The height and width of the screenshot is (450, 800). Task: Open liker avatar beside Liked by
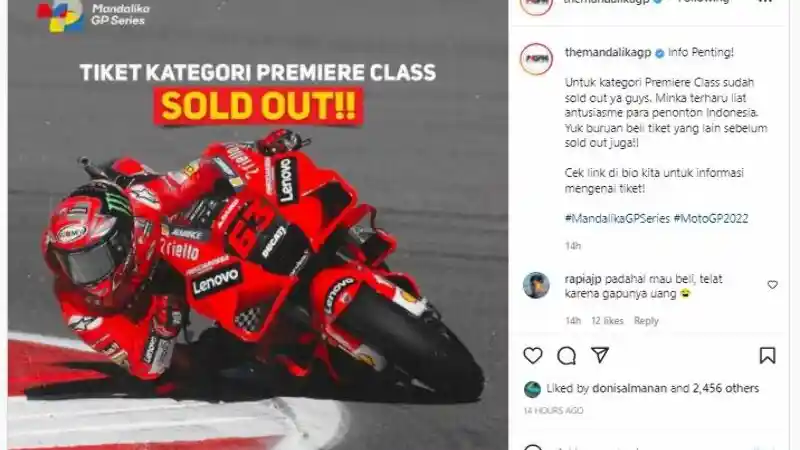click(x=532, y=389)
